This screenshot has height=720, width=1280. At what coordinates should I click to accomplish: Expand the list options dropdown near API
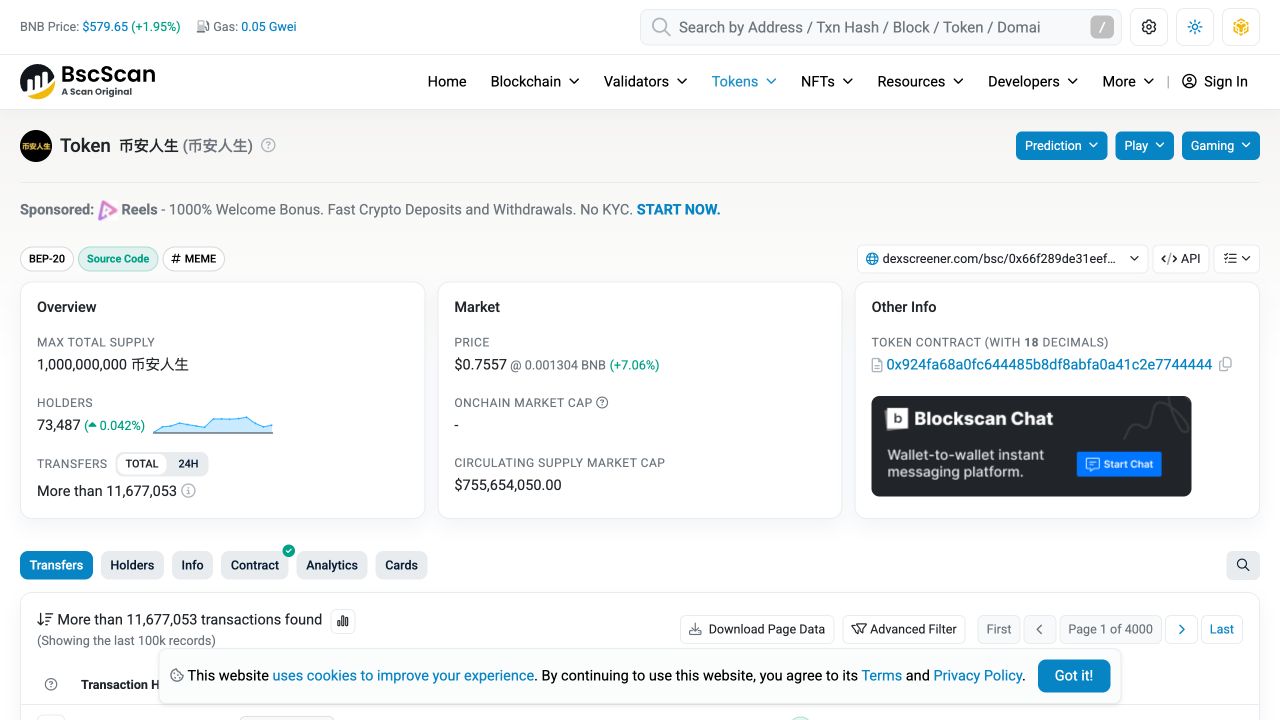pos(1237,258)
